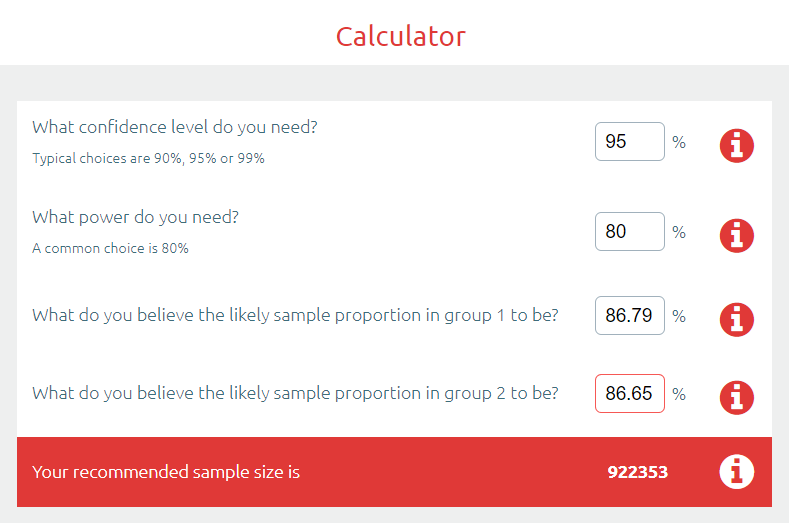Click the percent sign beside the power field
789x523 pixels.
[x=679, y=232]
